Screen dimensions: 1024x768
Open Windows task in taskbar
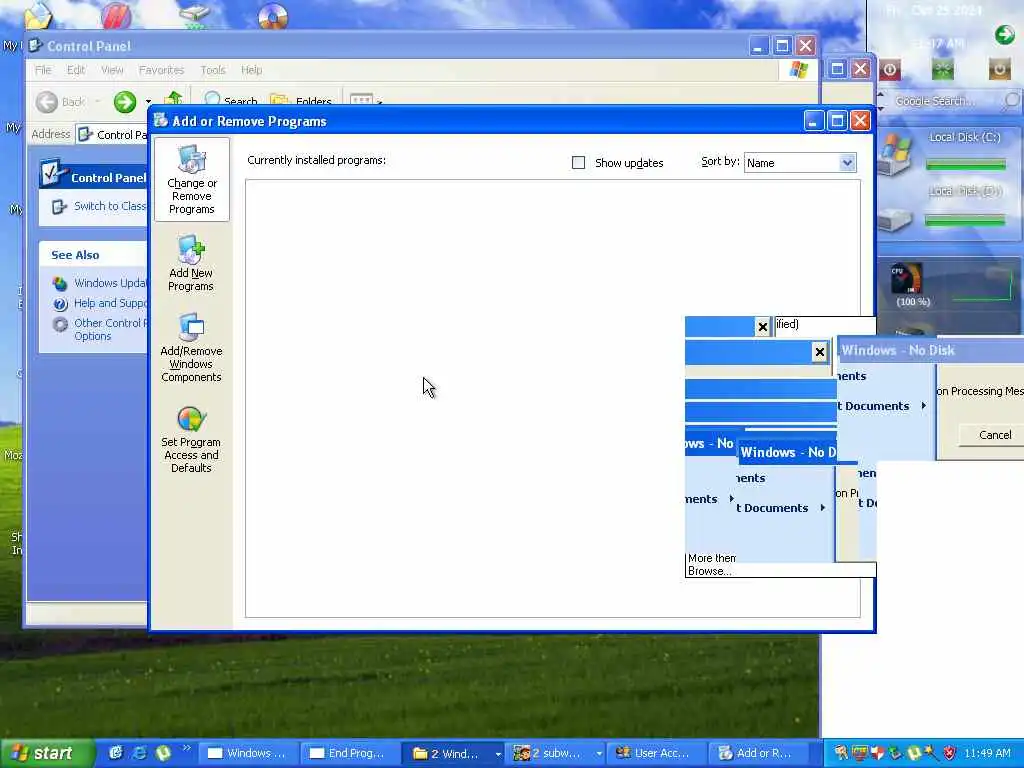248,754
